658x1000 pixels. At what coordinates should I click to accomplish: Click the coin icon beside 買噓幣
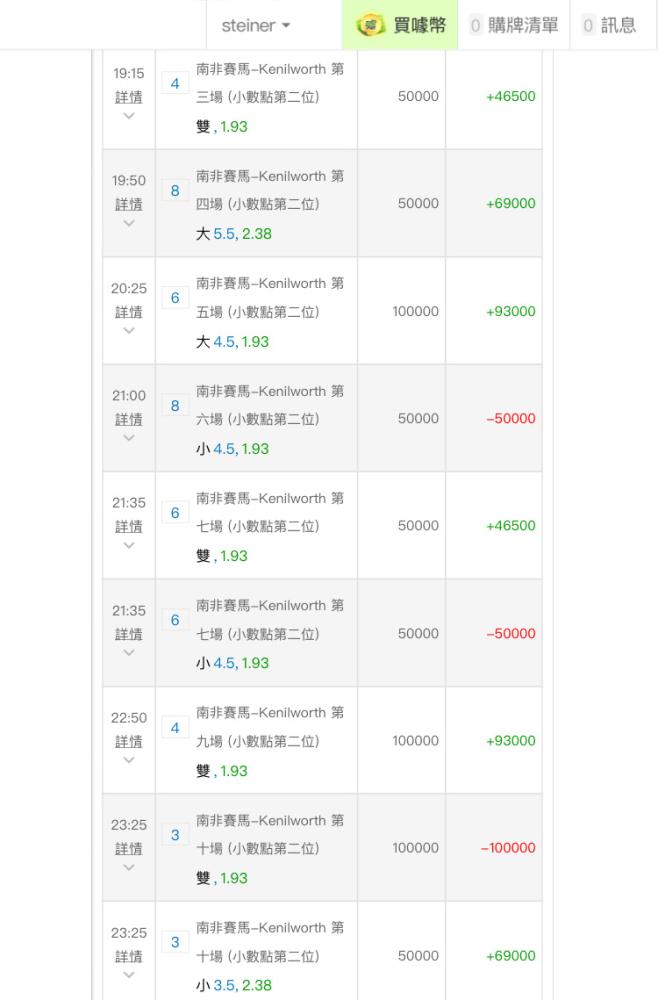coord(370,26)
